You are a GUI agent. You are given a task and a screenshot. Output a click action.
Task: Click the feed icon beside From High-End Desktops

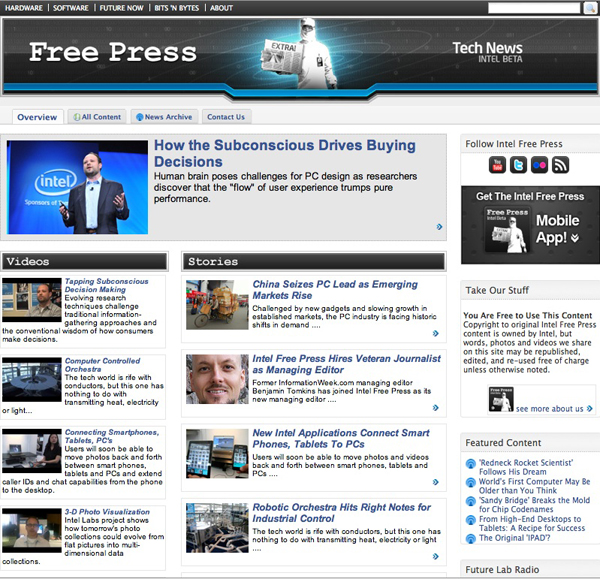[471, 520]
